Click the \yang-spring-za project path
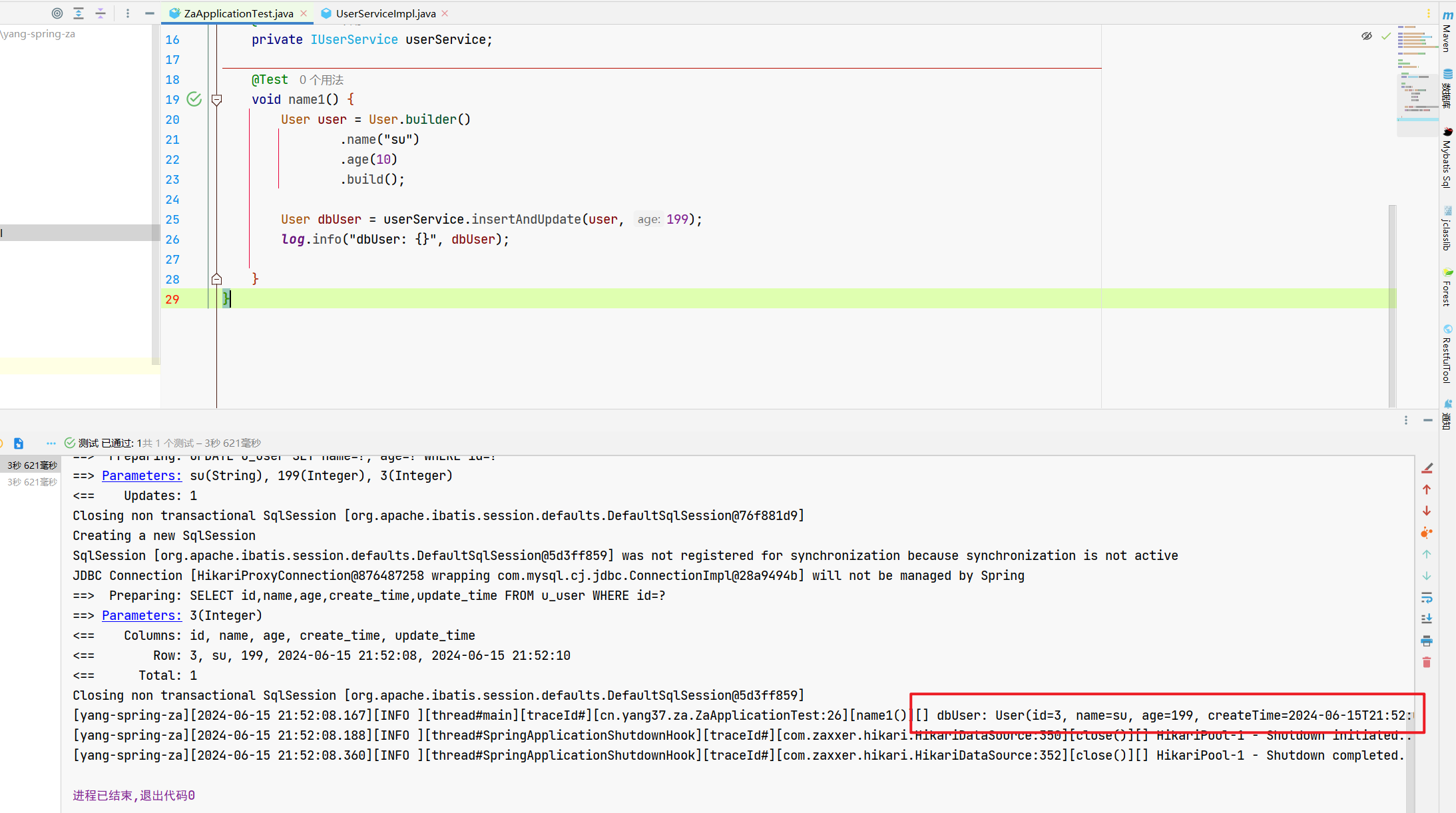Image resolution: width=1456 pixels, height=813 pixels. point(38,34)
